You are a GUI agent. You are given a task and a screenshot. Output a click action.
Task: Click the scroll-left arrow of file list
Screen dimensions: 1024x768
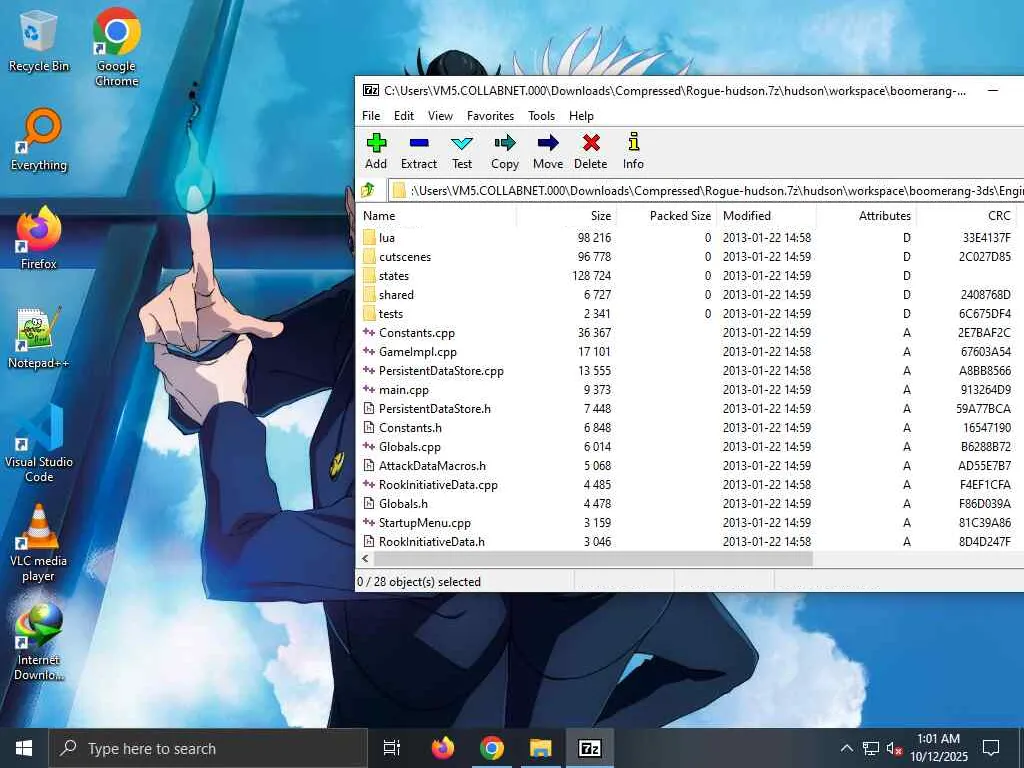(365, 559)
